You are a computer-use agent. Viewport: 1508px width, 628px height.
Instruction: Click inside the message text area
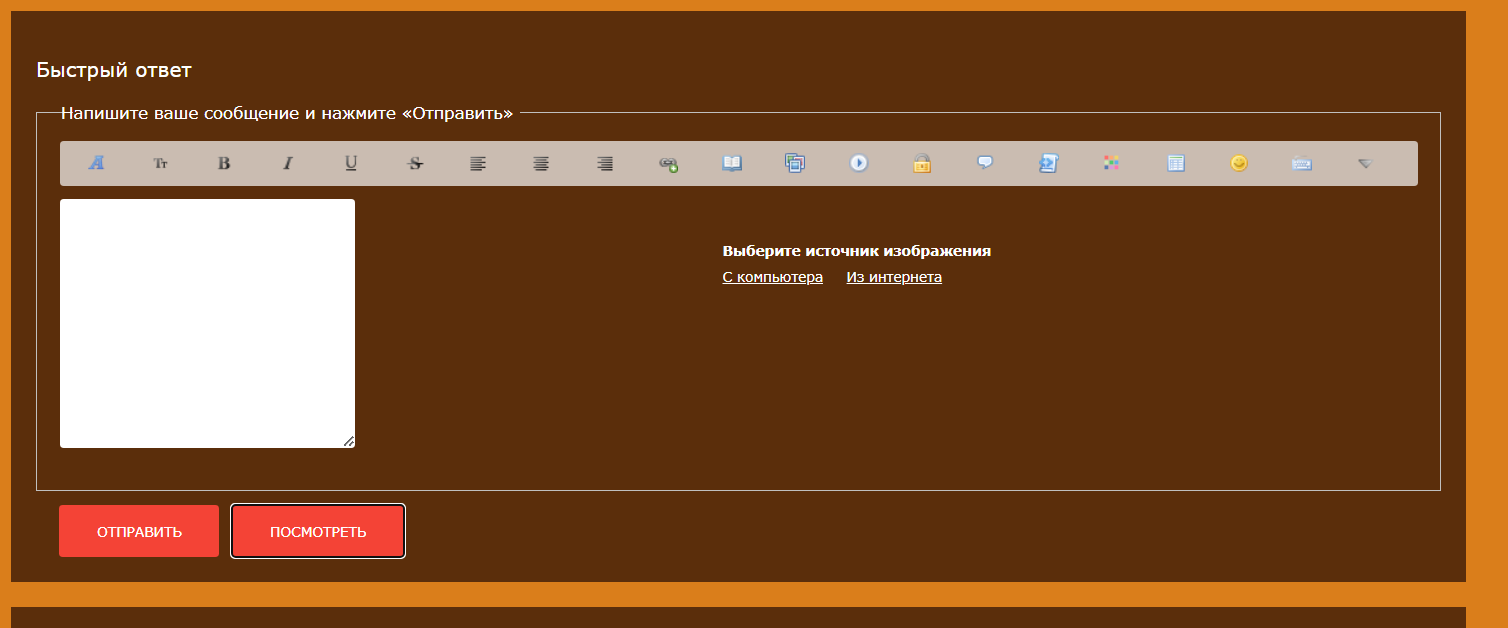point(207,323)
